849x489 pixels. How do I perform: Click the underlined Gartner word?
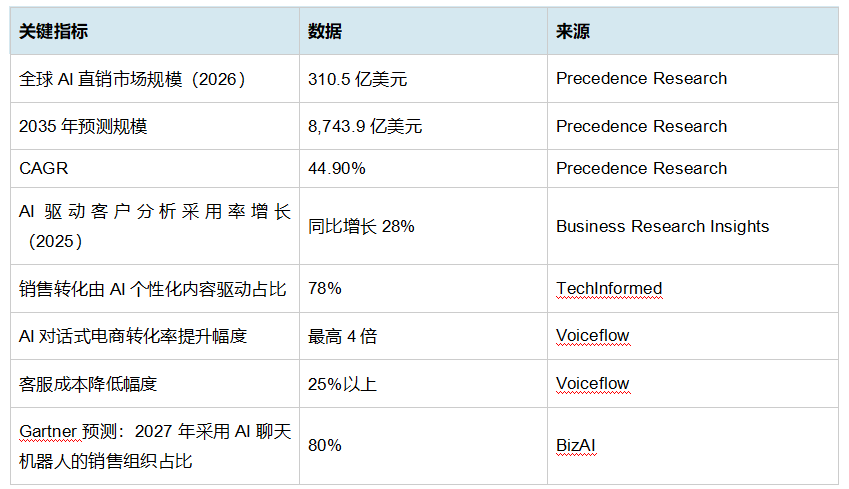[48, 432]
